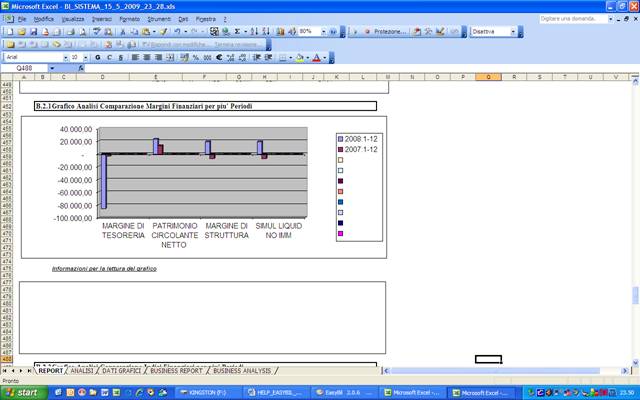Toggle underline formatting S button
The width and height of the screenshot is (640, 400).
click(121, 58)
